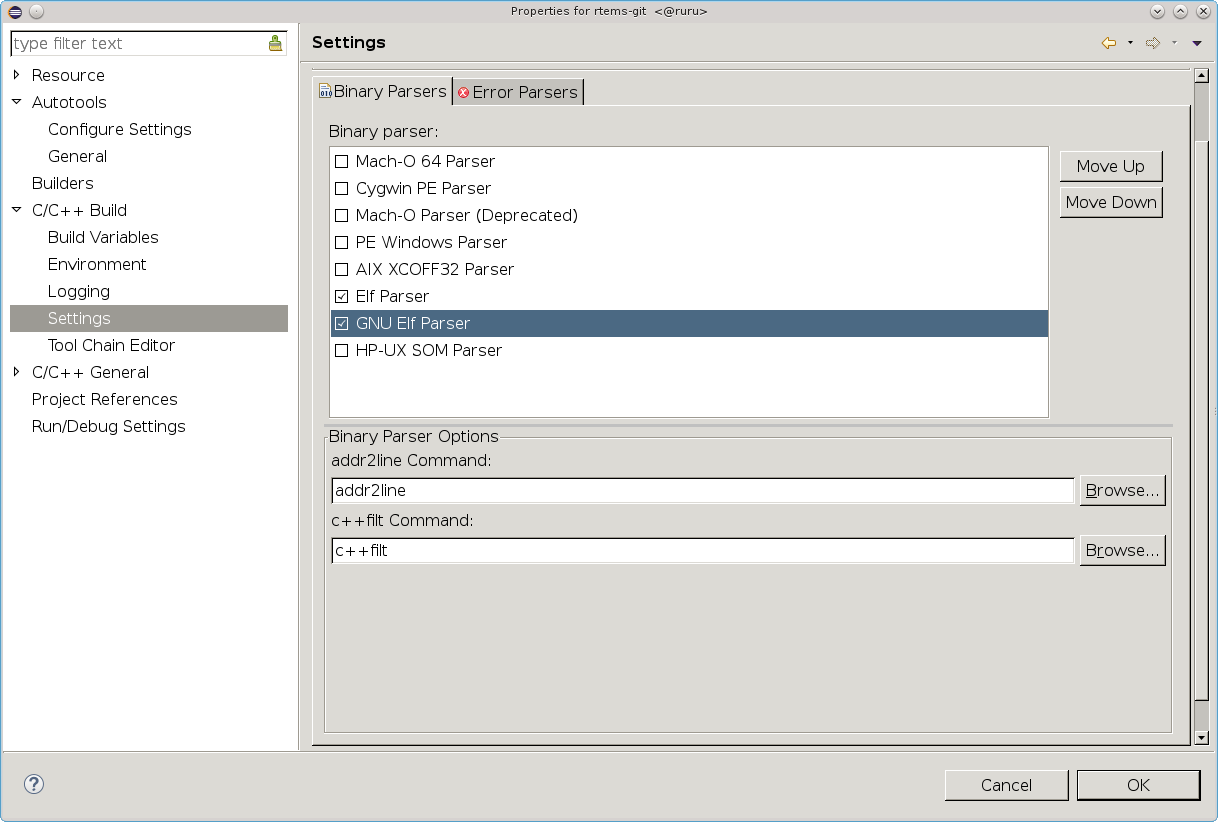This screenshot has width=1218, height=822.
Task: Enable the Mach-O 64 Parser checkbox
Action: pos(342,161)
